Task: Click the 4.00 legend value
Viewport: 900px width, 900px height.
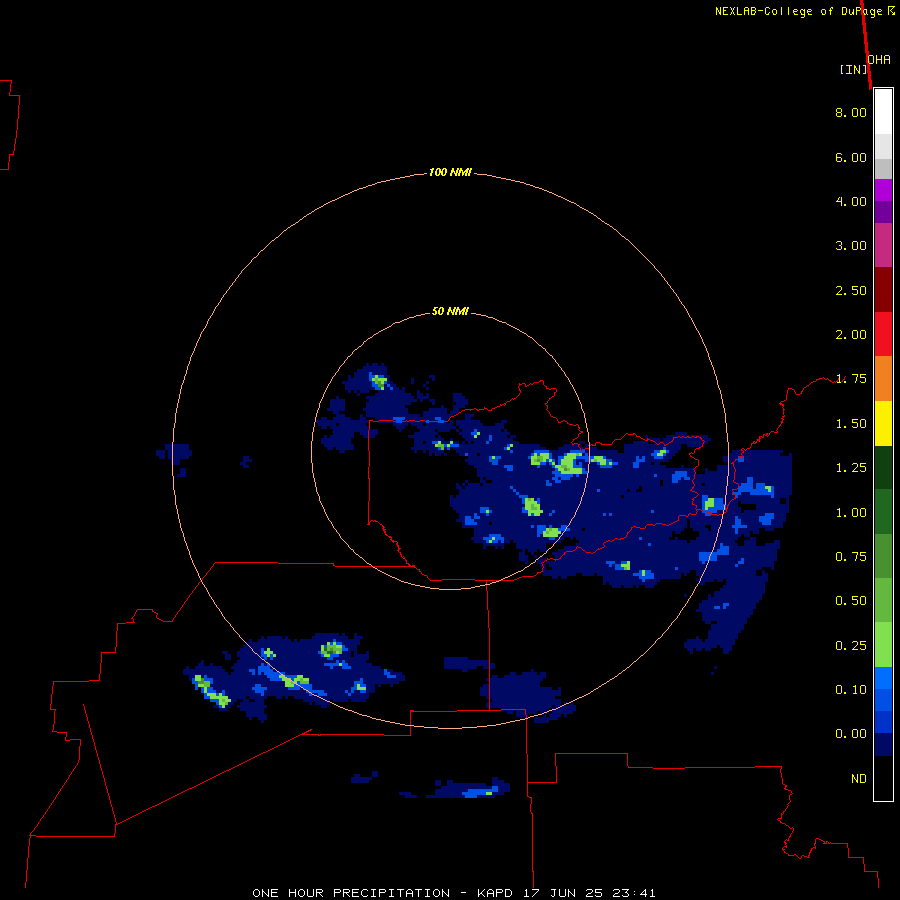Action: (851, 201)
